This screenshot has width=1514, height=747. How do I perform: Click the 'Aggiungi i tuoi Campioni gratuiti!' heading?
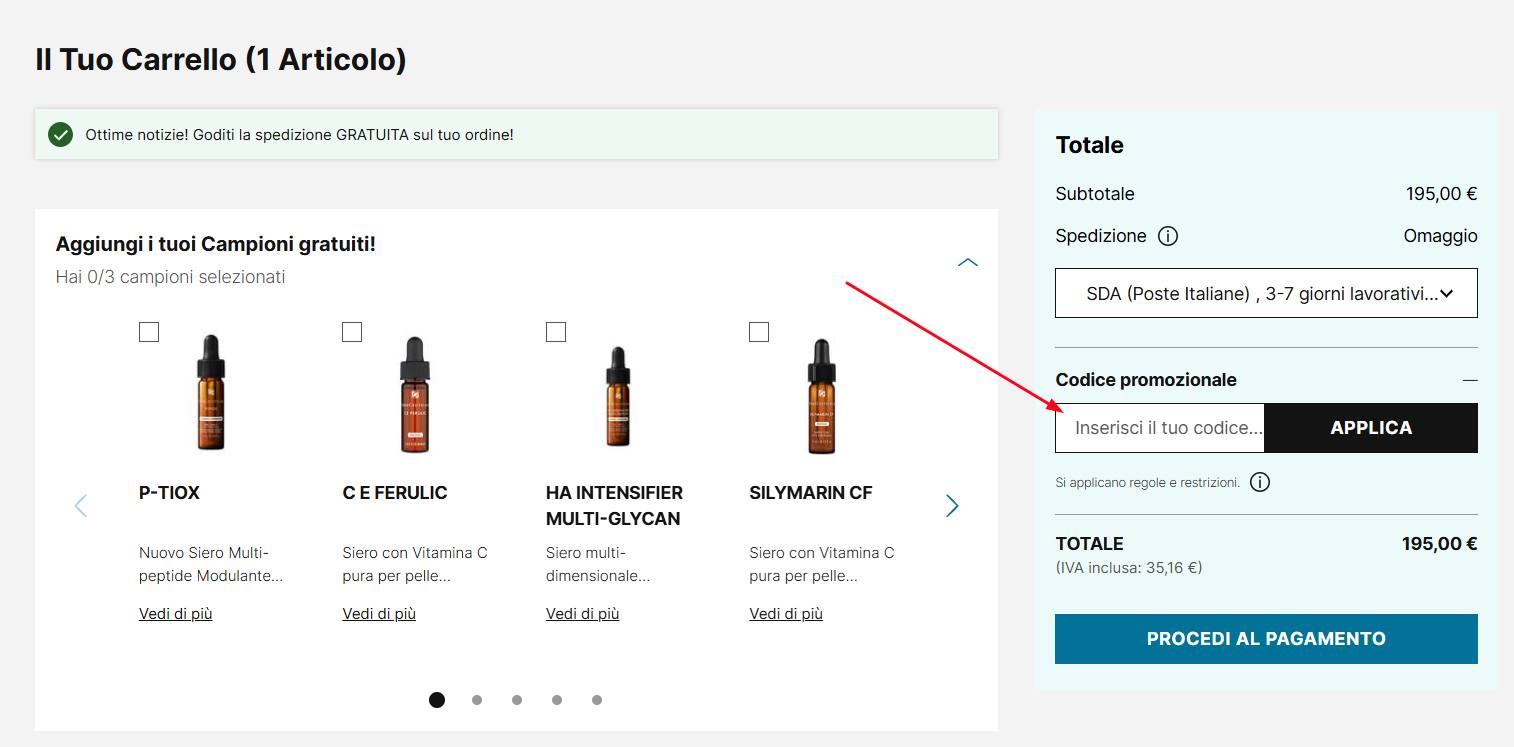coord(216,244)
